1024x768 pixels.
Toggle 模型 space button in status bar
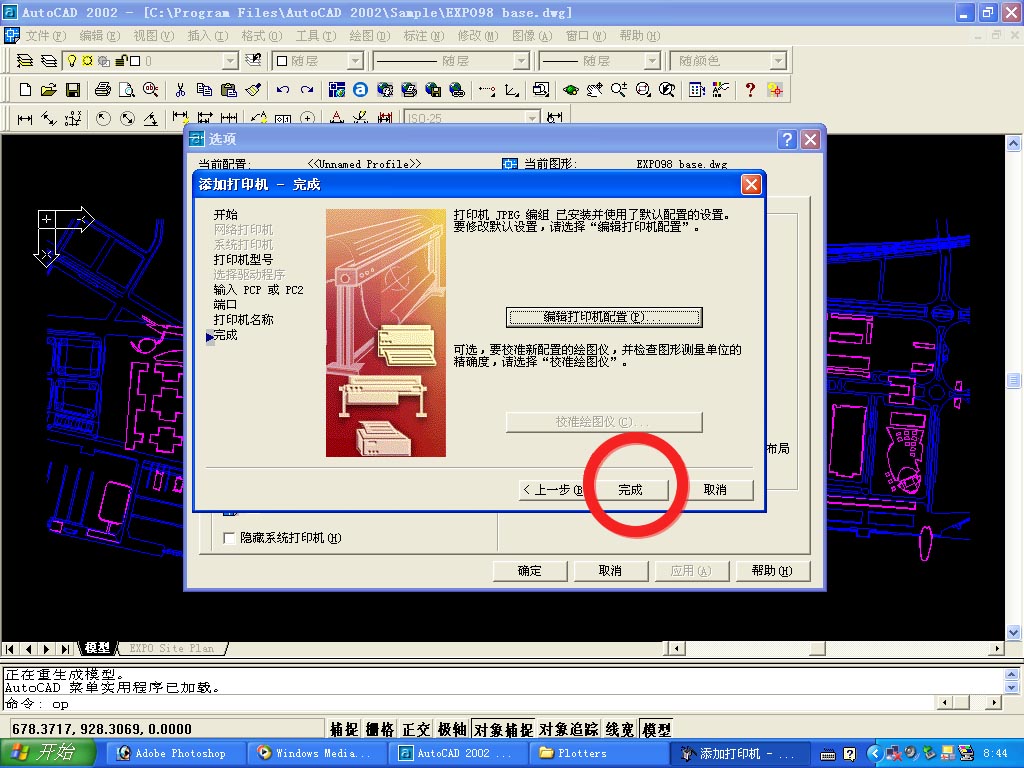(656, 729)
